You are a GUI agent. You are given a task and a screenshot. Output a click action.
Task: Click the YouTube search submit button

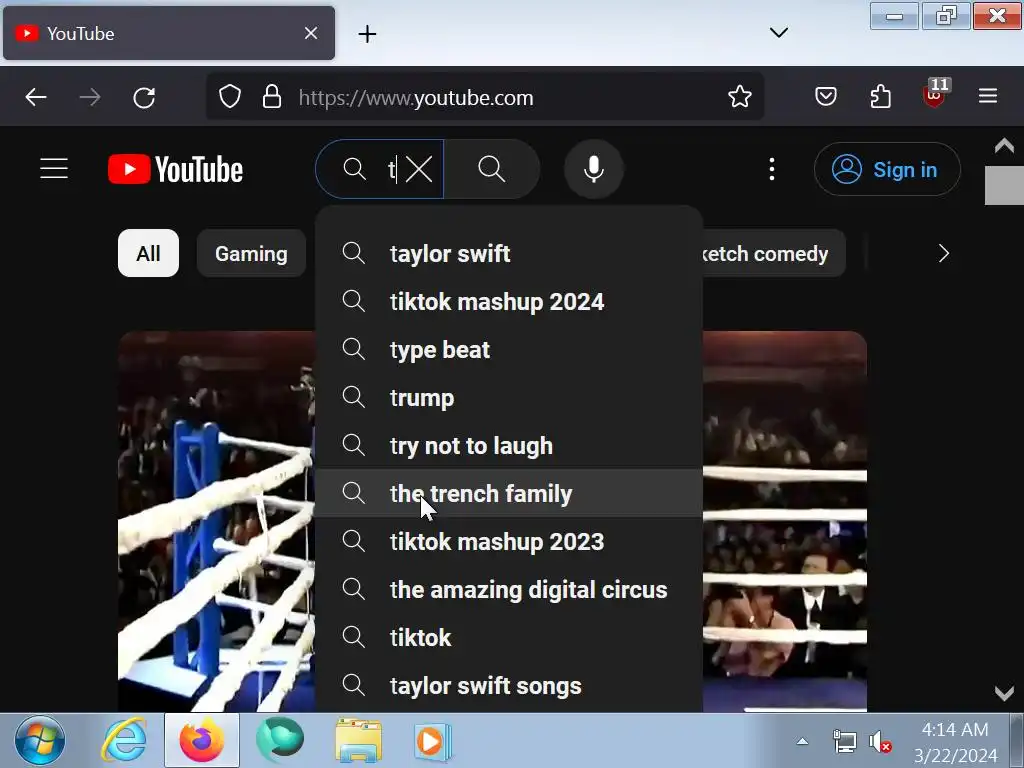pyautogui.click(x=492, y=169)
